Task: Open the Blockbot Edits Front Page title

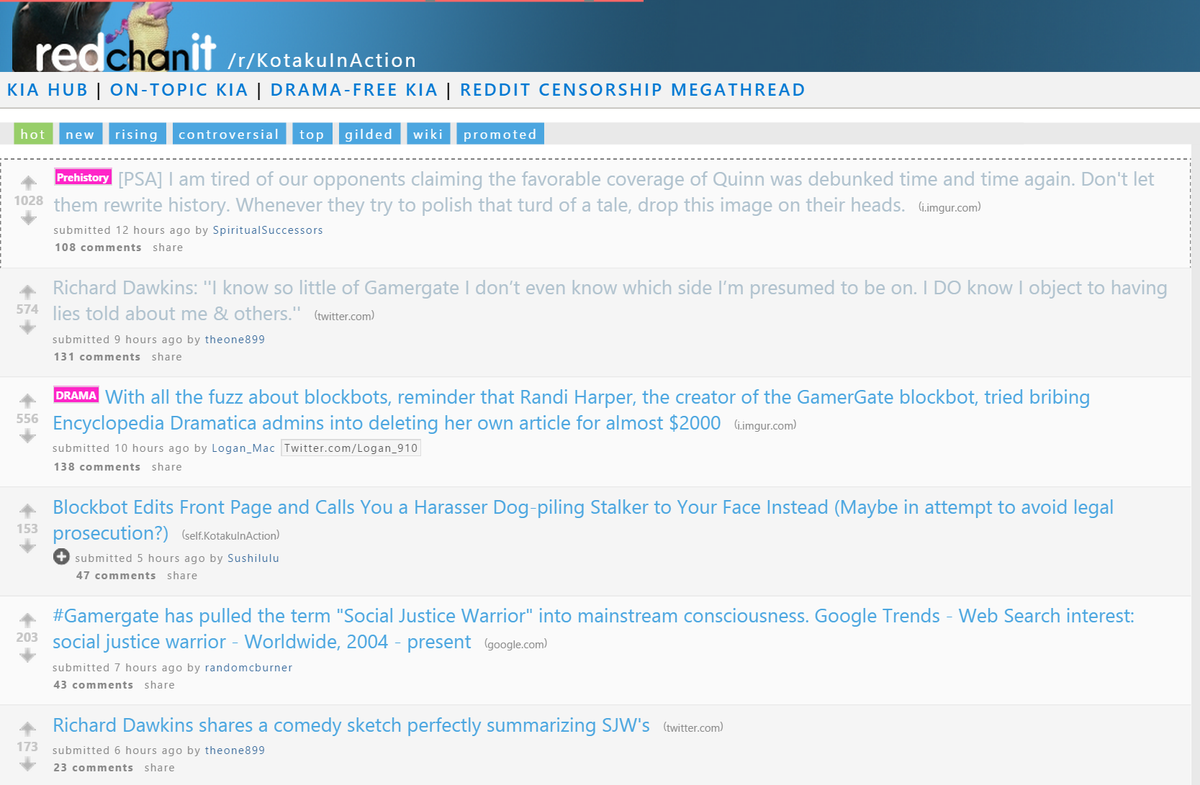Action: [583, 520]
